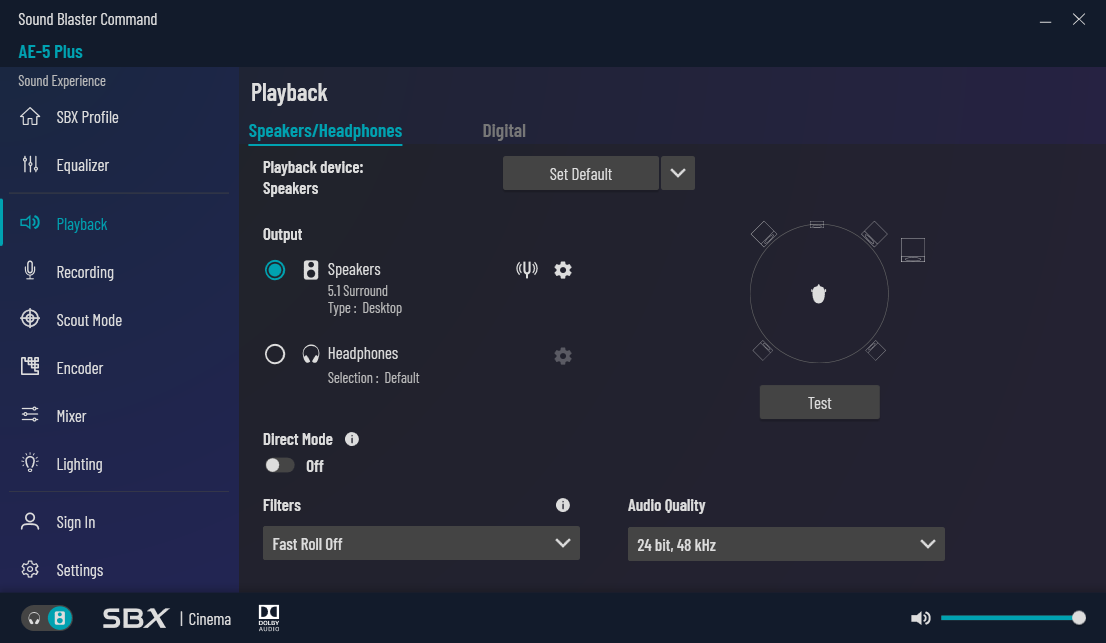This screenshot has width=1106, height=643.
Task: Click the master volume slider
Action: click(x=1008, y=618)
